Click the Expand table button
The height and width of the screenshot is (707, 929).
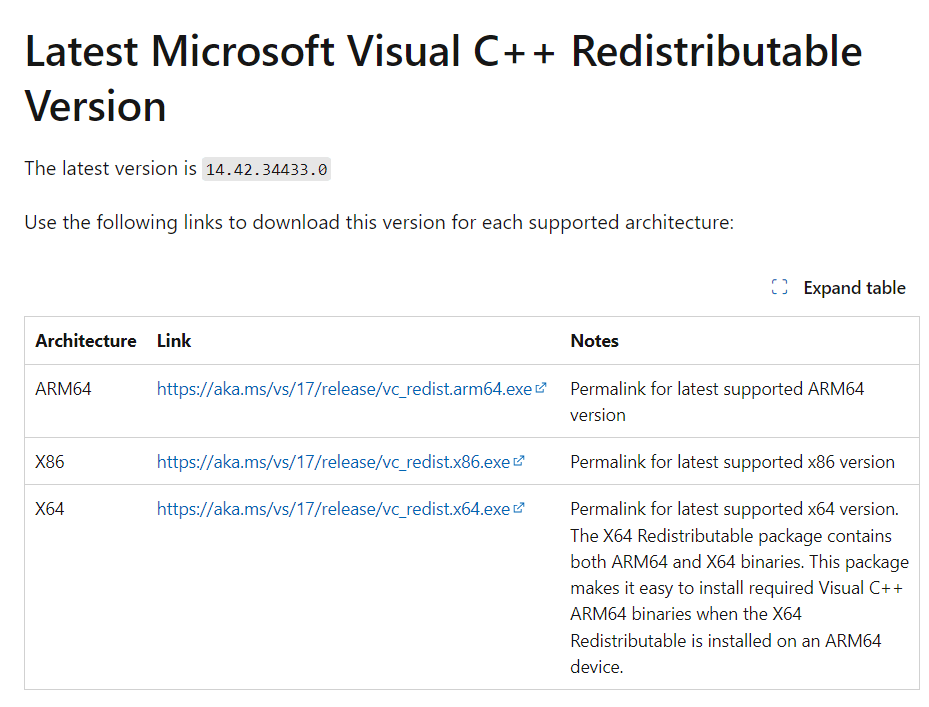point(838,287)
